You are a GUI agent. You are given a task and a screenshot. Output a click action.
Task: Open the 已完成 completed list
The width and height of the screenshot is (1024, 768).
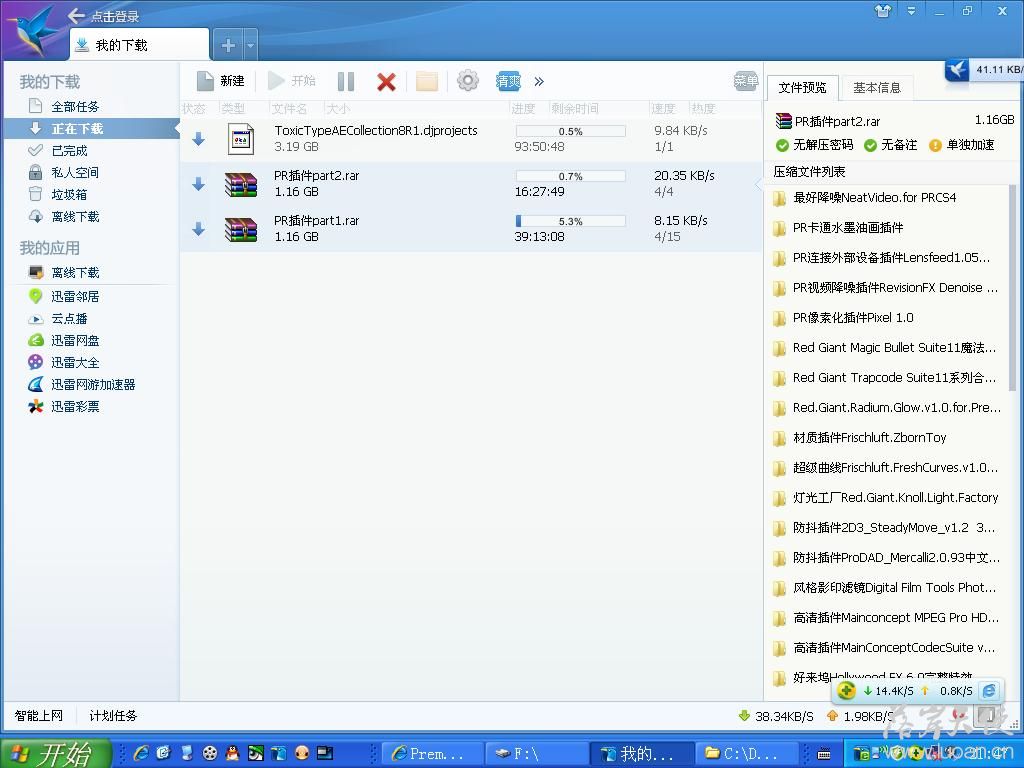[69, 151]
